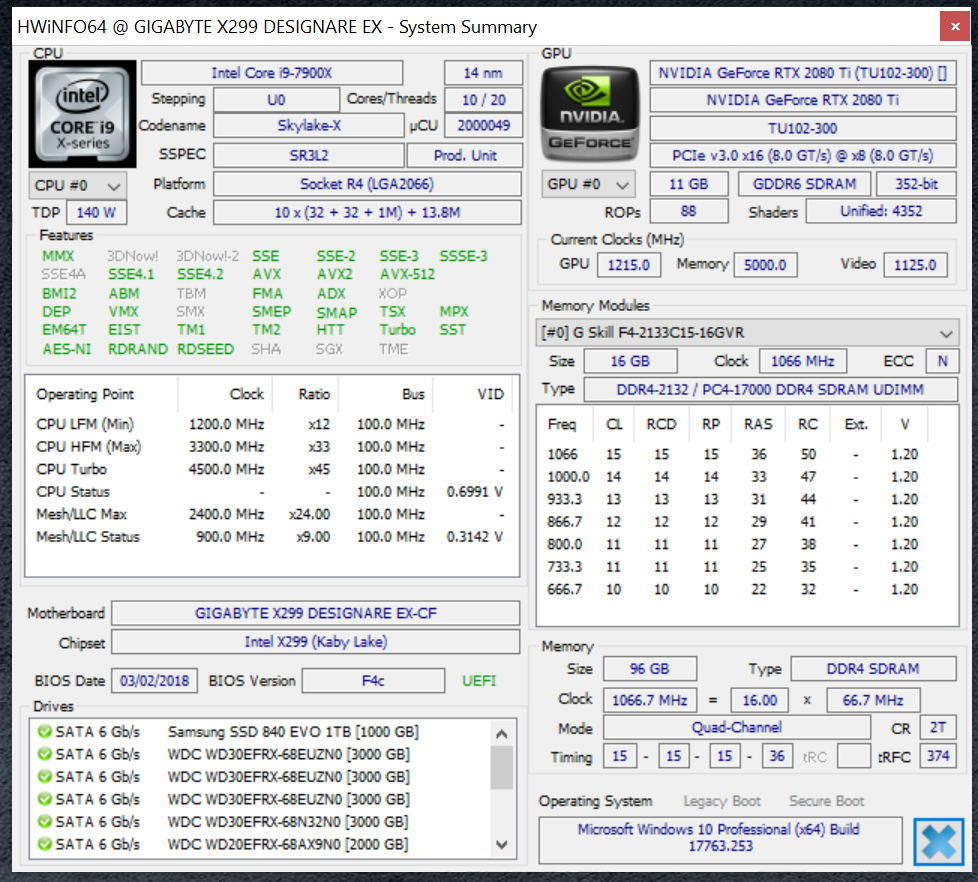Close the System Summary window
The width and height of the screenshot is (978, 882).
coord(954,26)
